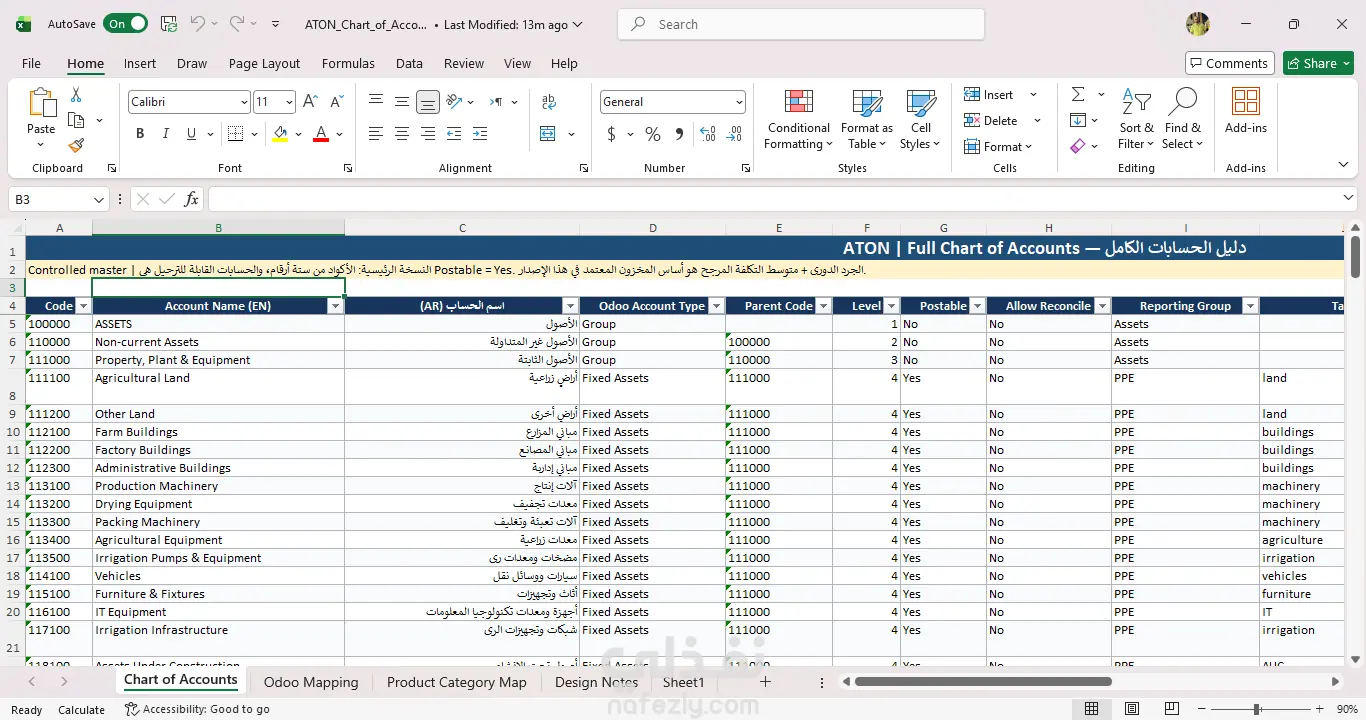Toggle Align Left horizontal alignment
1366x720 pixels.
pyautogui.click(x=376, y=134)
